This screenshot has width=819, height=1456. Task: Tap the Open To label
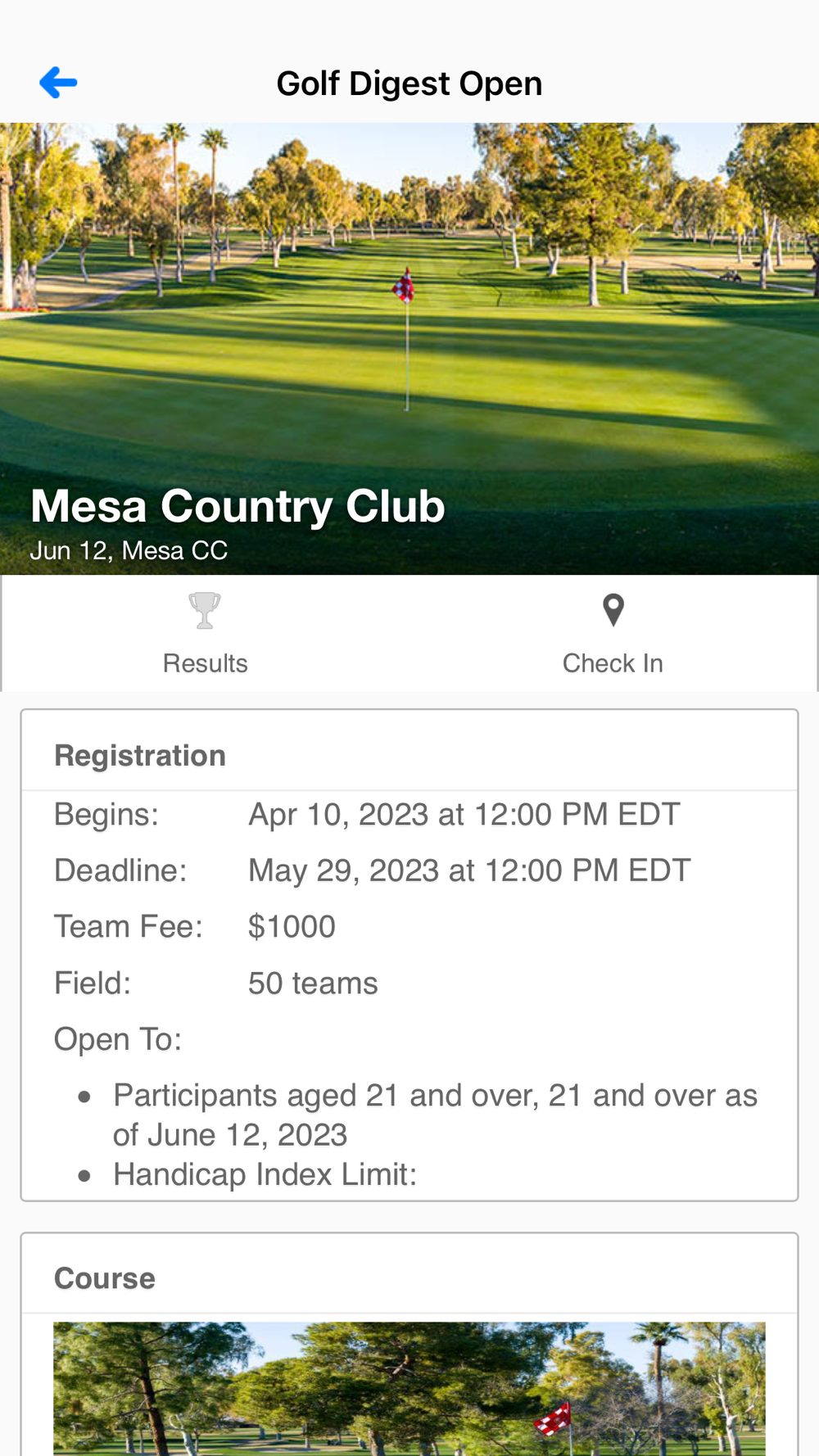pos(118,1039)
